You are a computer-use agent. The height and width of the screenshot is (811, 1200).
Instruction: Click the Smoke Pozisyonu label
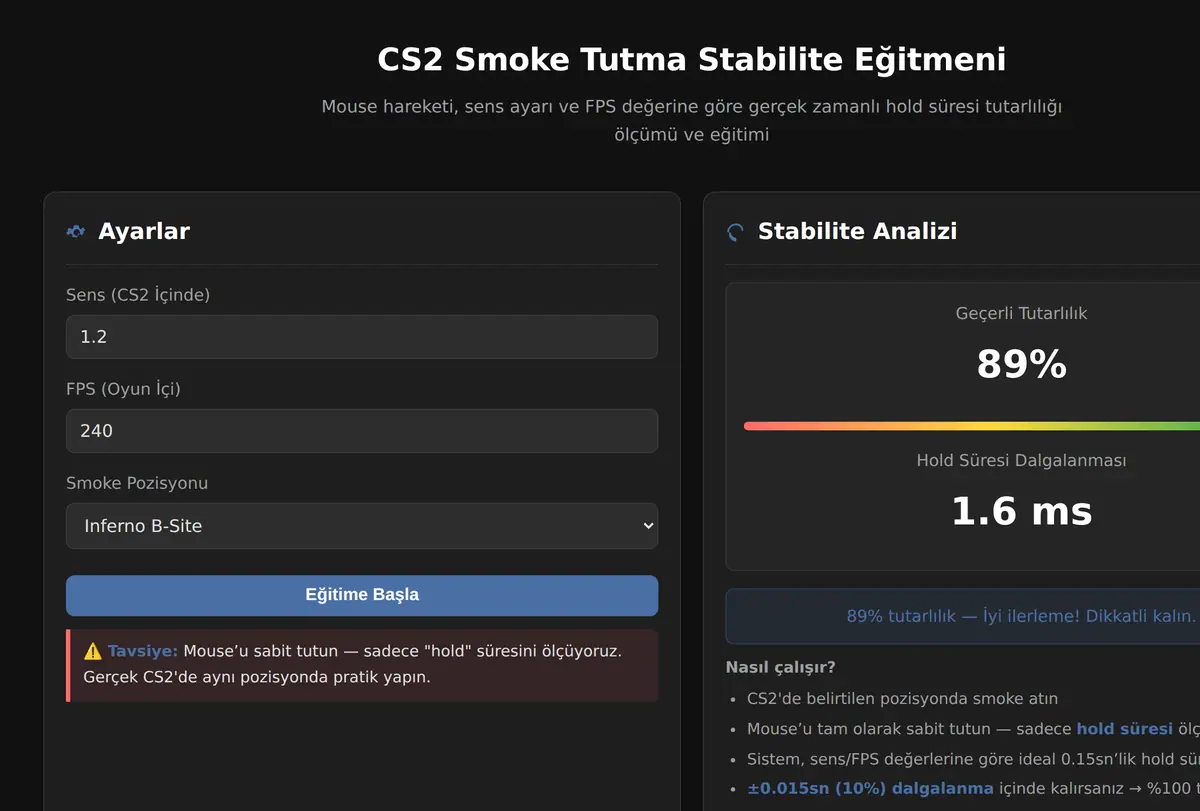point(137,483)
